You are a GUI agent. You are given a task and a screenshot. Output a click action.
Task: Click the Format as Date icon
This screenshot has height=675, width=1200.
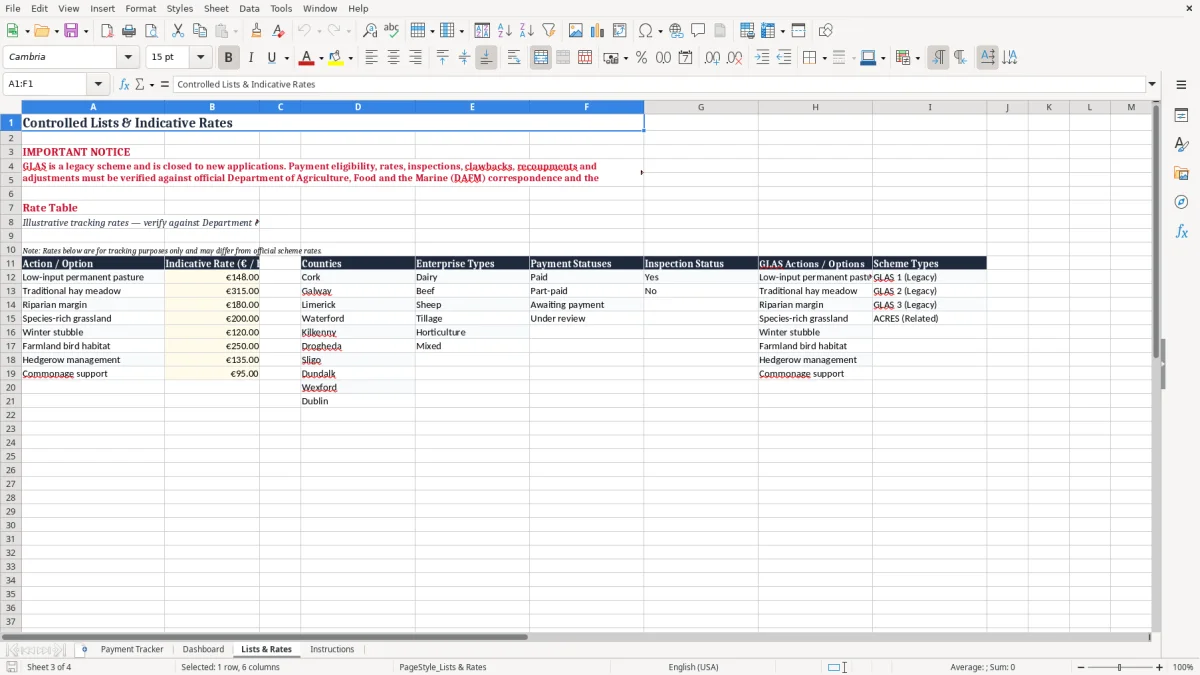685,58
